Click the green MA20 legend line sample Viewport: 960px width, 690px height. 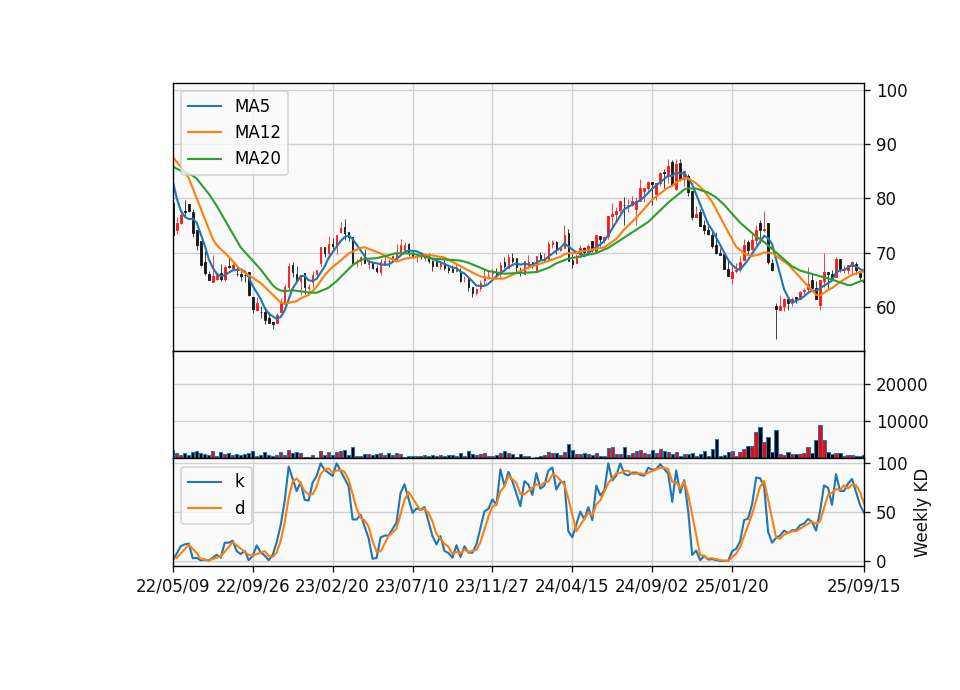click(x=204, y=159)
